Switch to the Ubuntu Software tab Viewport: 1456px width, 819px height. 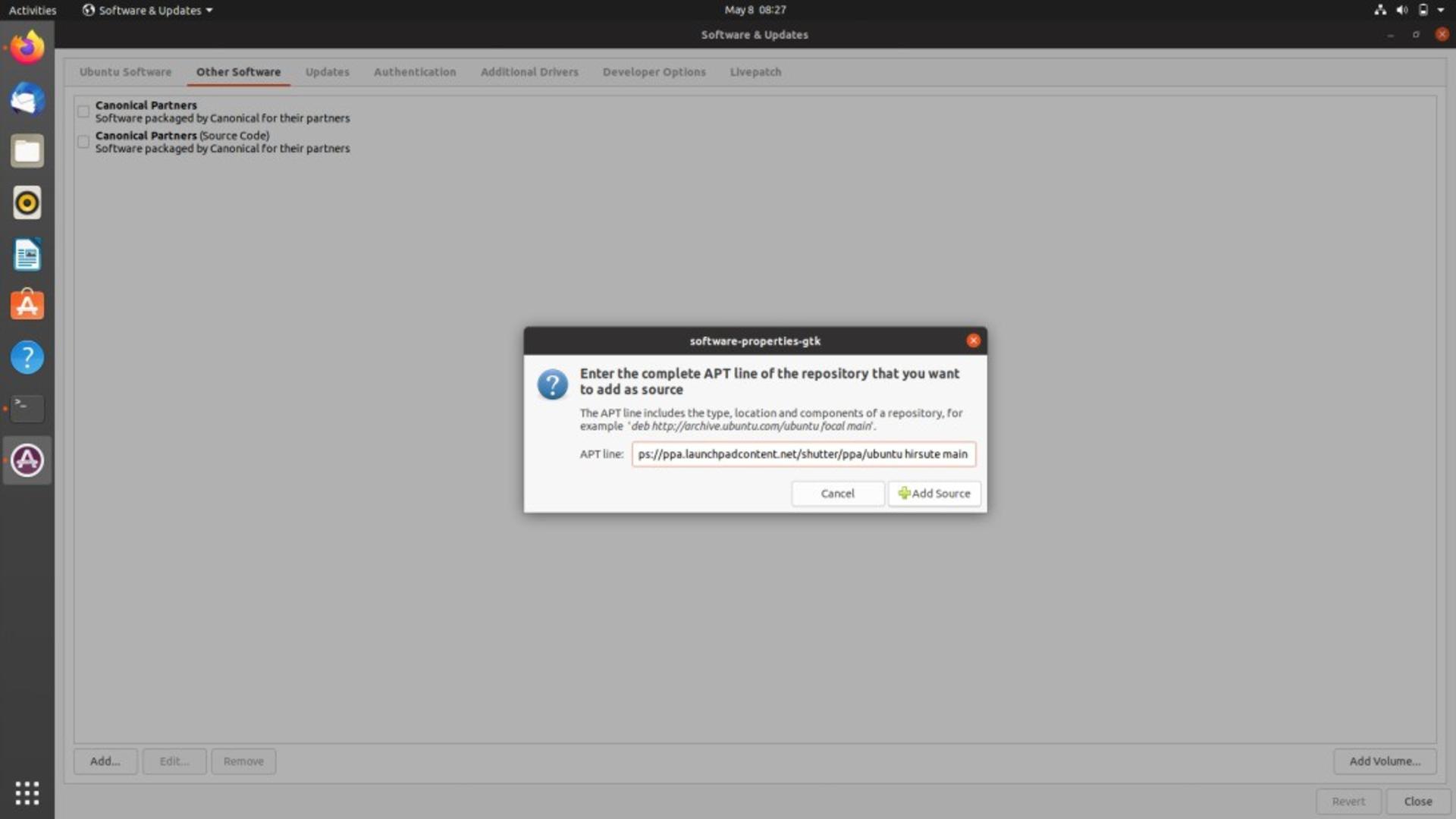(125, 72)
